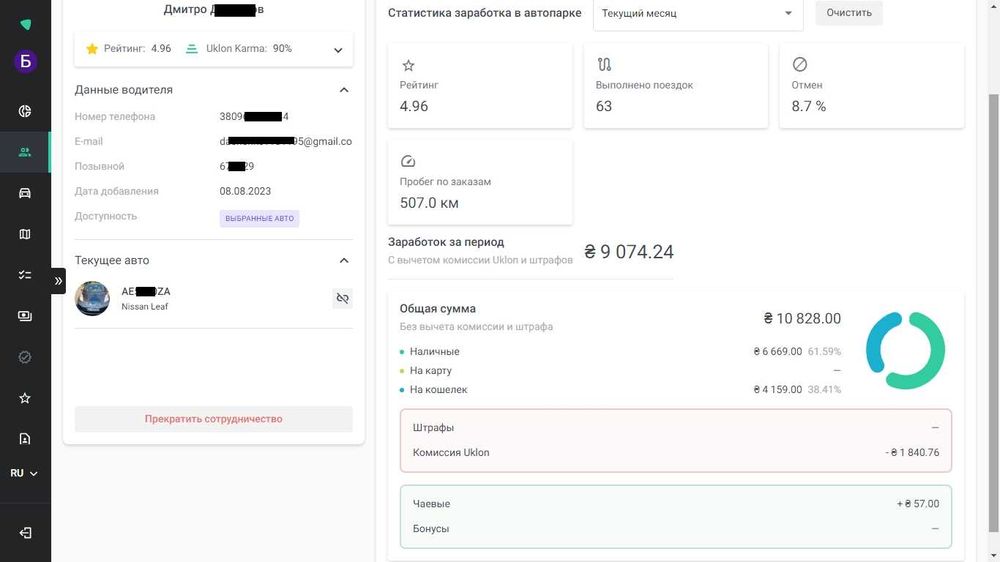Viewport: 1000px width, 562px height.
Task: Click the Очистить button
Action: tap(849, 13)
